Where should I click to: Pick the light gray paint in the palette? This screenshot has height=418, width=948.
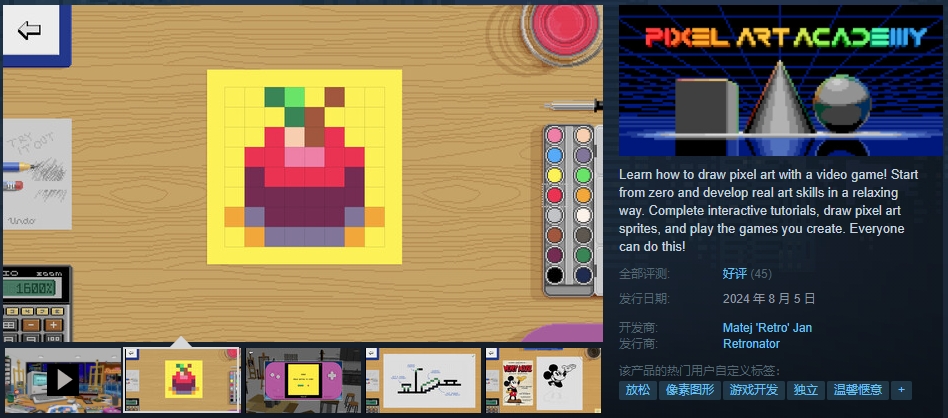pos(554,215)
